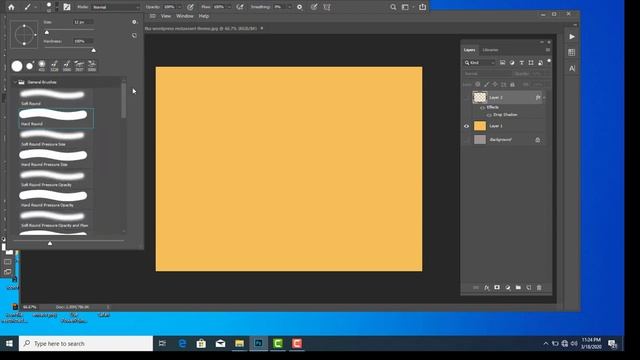Select Hard Round Pressure Opacity brush
This screenshot has width=640, height=360.
tap(56, 199)
